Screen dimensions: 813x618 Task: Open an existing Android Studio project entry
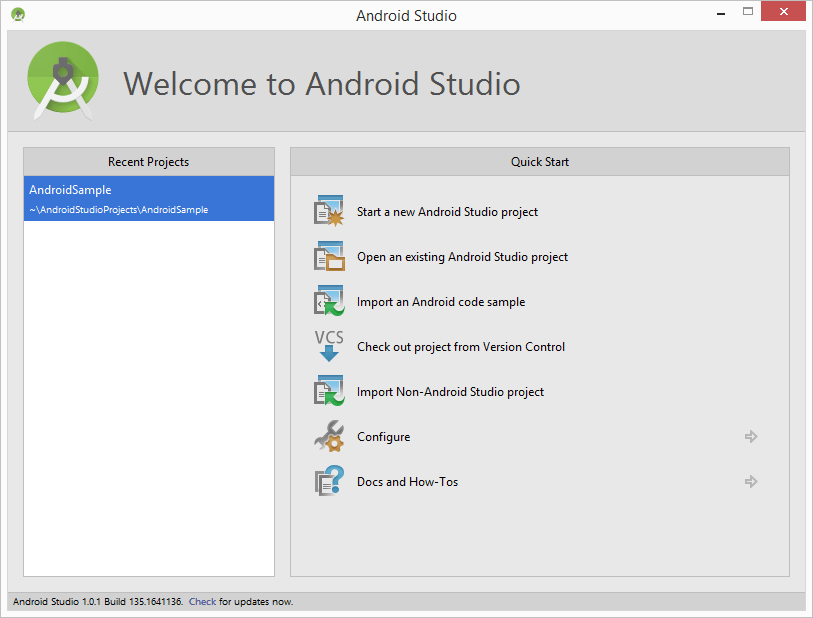[462, 256]
